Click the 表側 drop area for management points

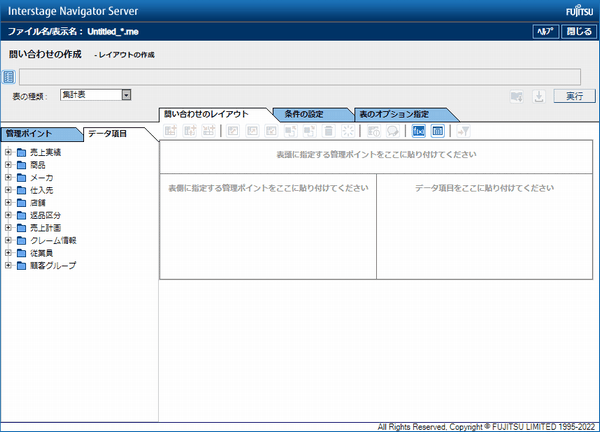pyautogui.click(x=268, y=227)
